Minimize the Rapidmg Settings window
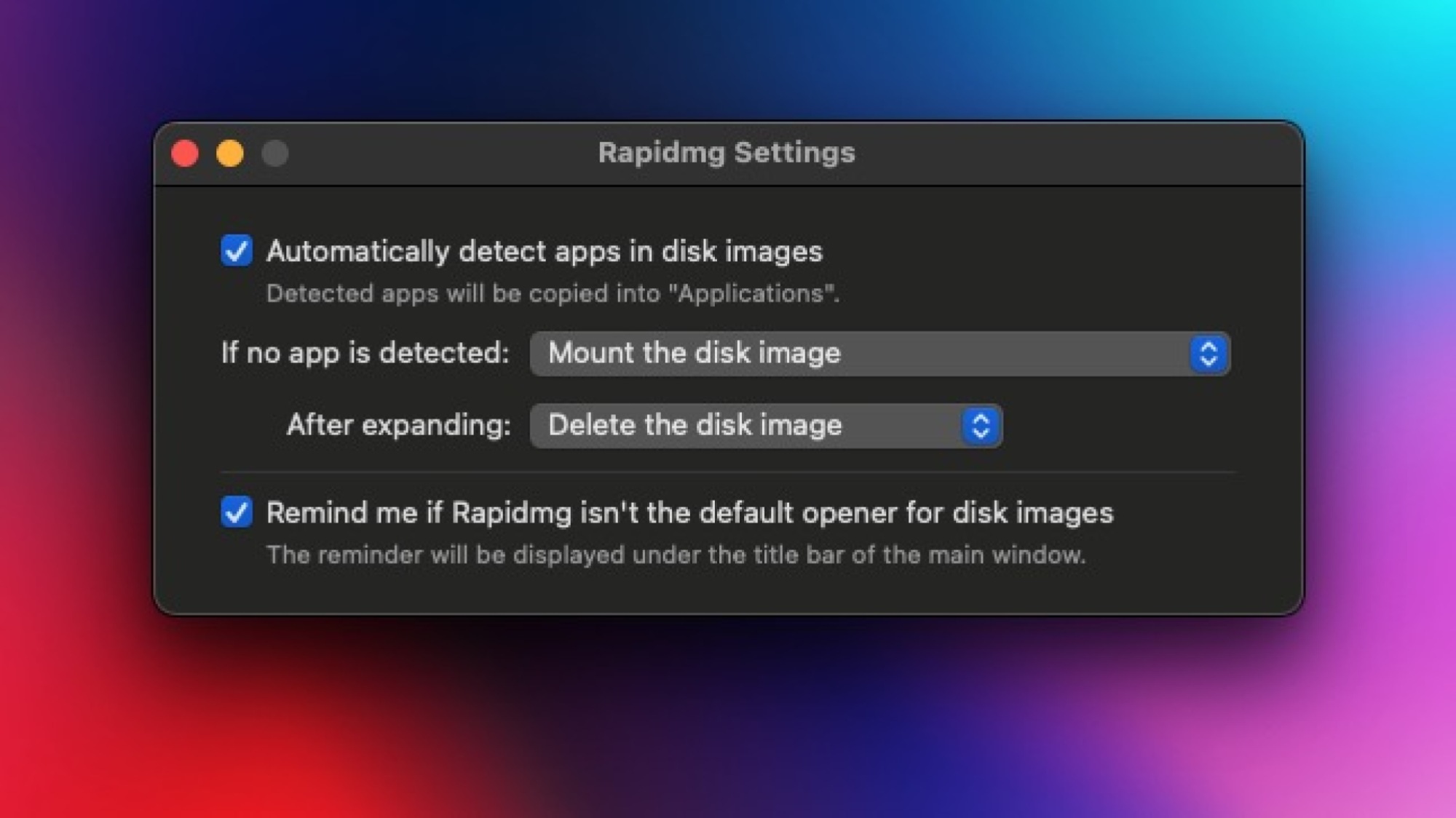This screenshot has height=818, width=1456. click(230, 154)
